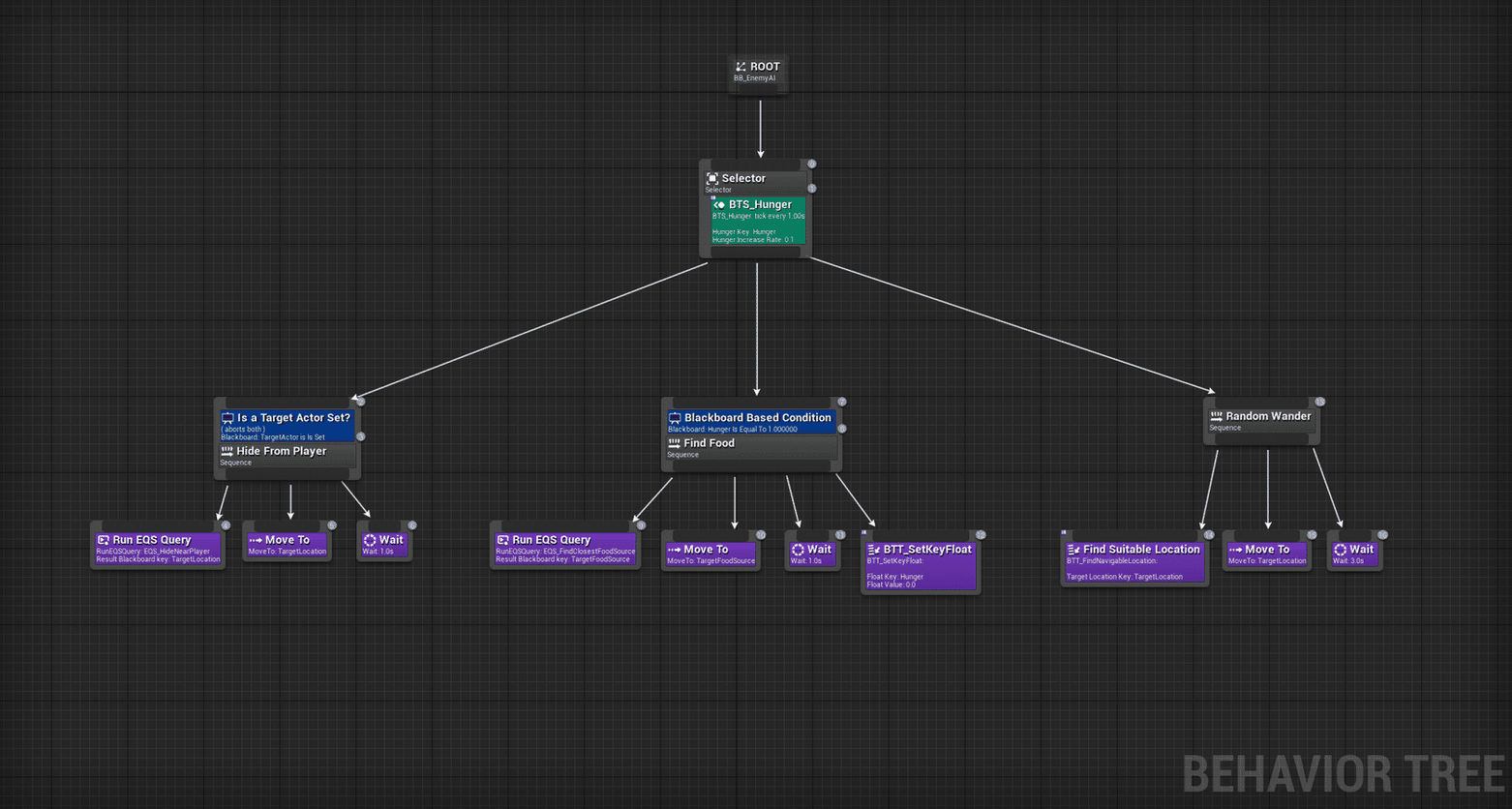This screenshot has width=1512, height=809.
Task: Click 'Result Blackboard key: TargetFoodSource' text
Action: pyautogui.click(x=562, y=559)
